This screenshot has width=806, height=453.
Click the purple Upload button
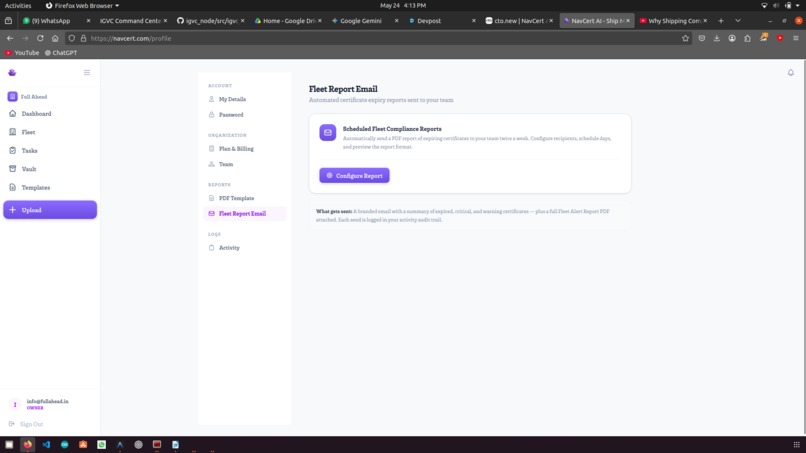50,210
